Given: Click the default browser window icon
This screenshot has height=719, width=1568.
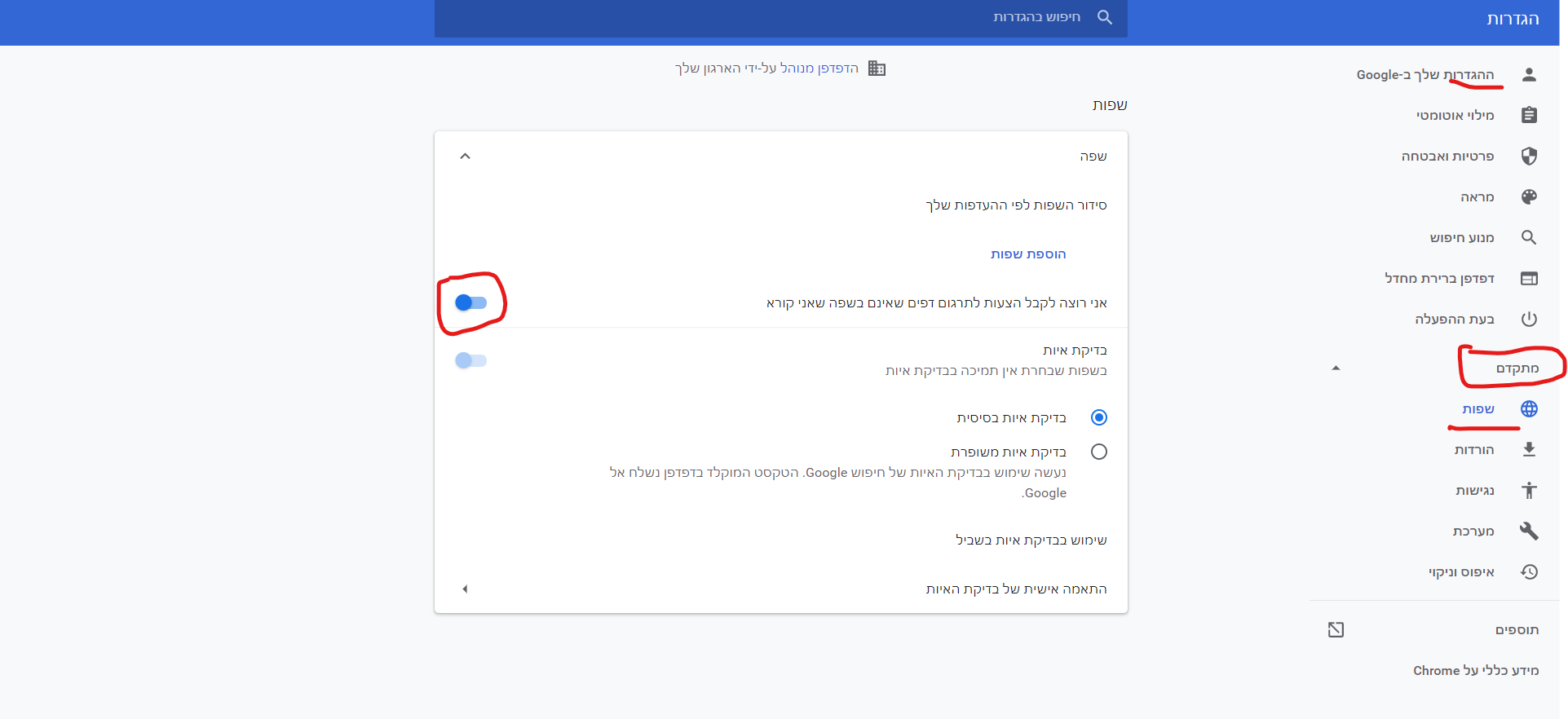Looking at the screenshot, I should 1529,279.
